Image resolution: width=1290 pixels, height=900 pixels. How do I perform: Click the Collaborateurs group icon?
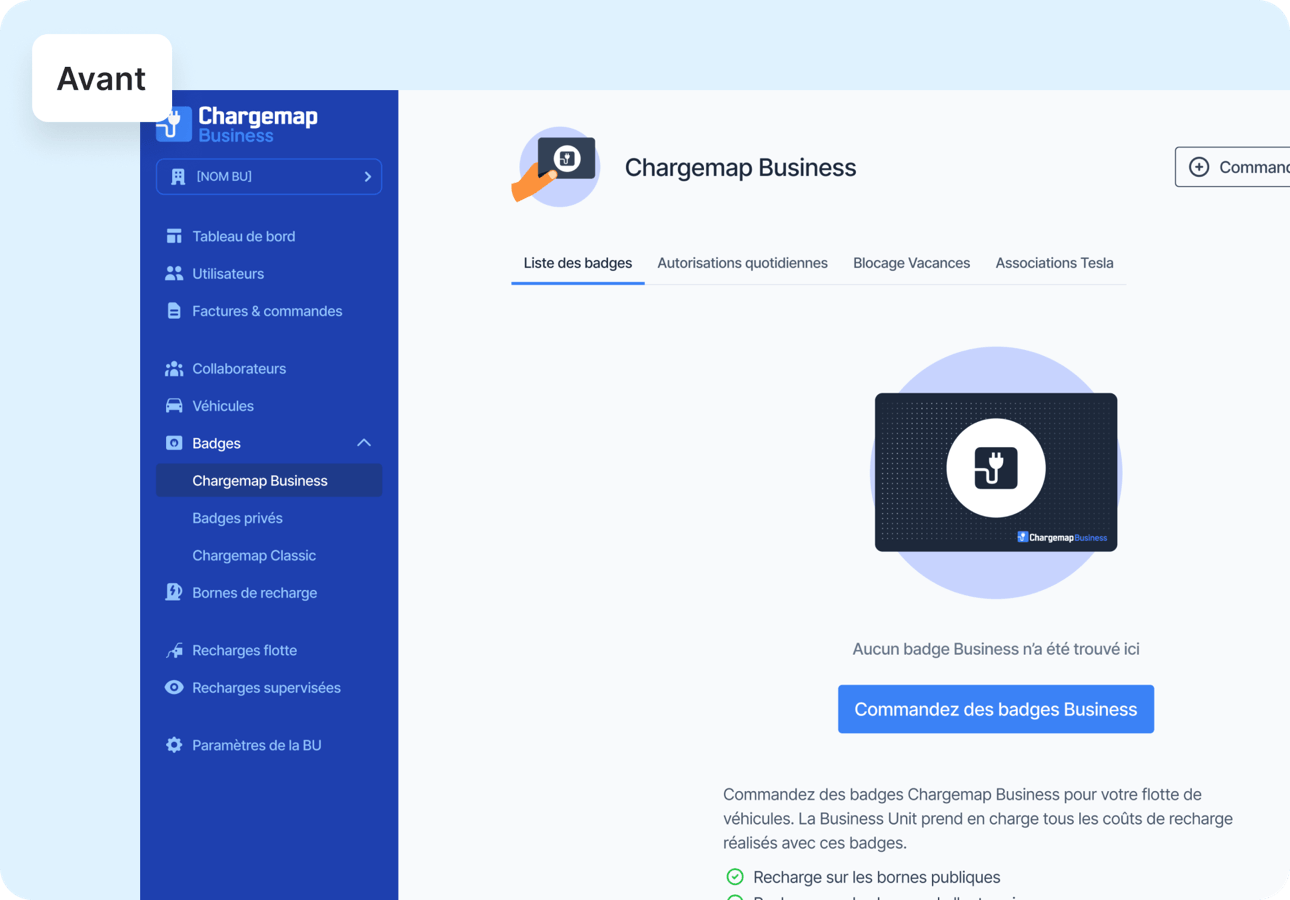click(x=174, y=368)
